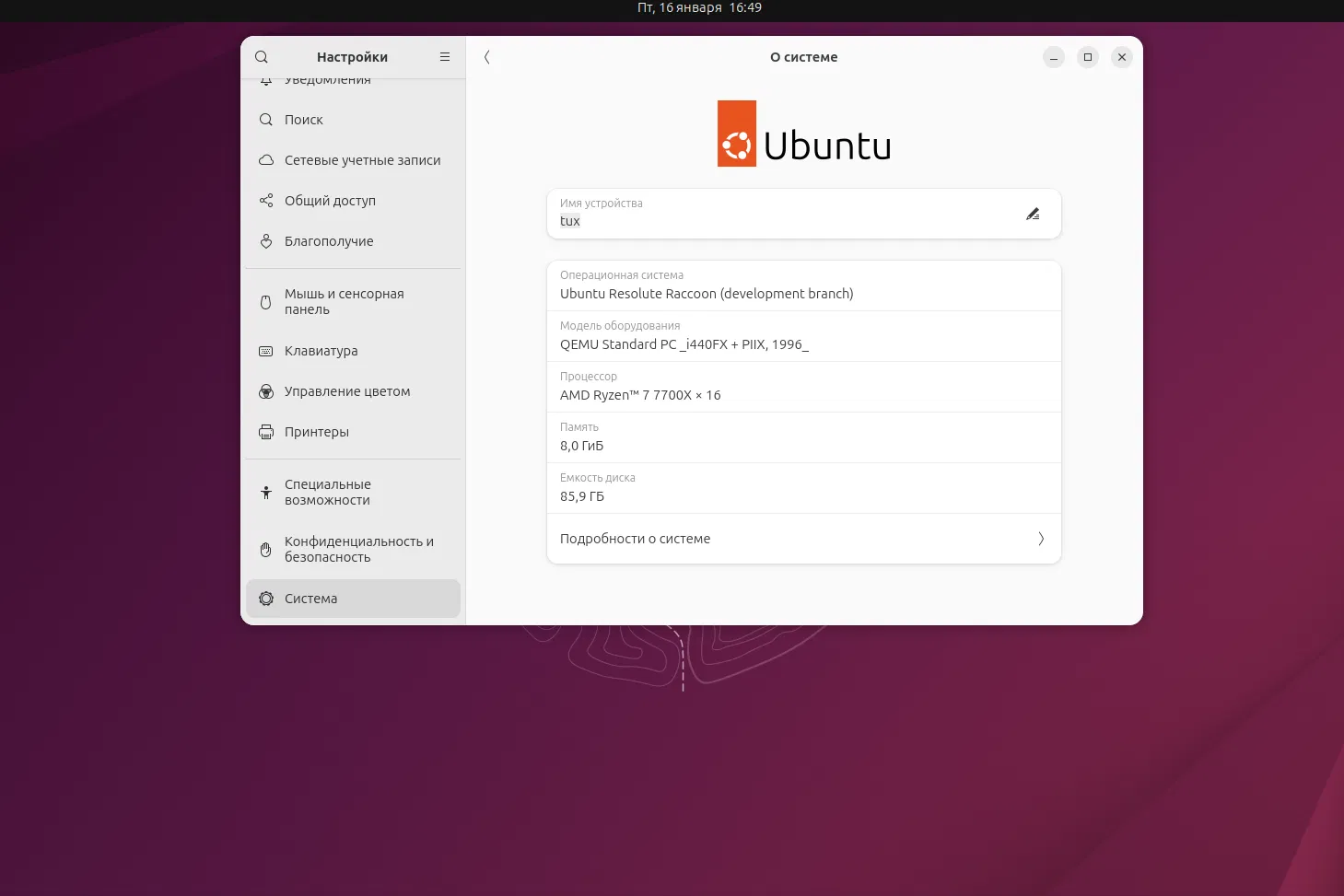Go back using the left chevron arrow
The height and width of the screenshot is (896, 1344).
[x=487, y=56]
